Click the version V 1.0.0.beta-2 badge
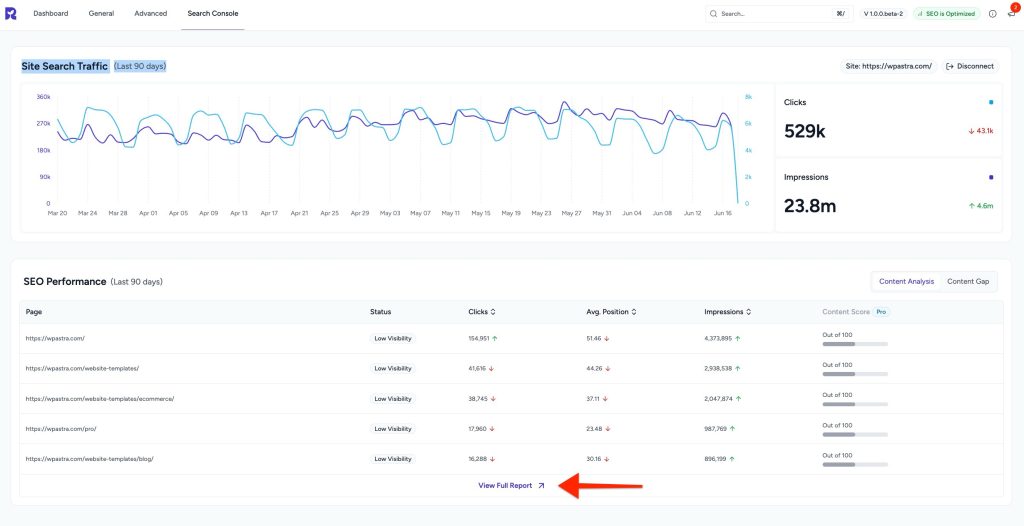 [x=884, y=14]
